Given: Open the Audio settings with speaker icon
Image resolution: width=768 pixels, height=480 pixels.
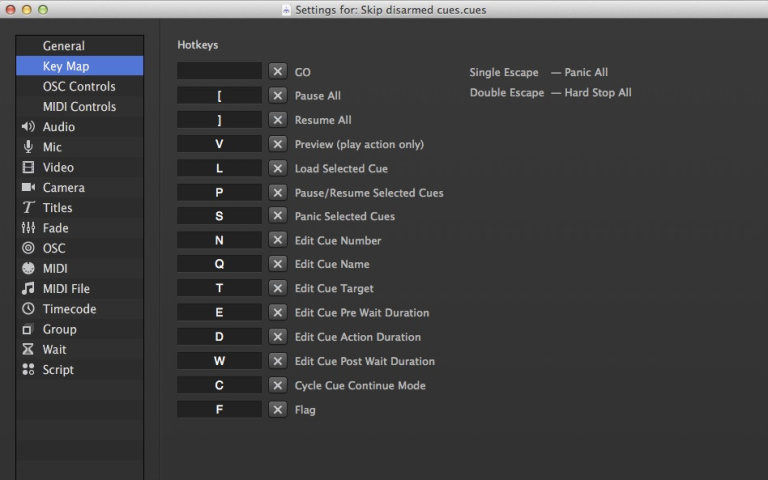Looking at the screenshot, I should [28, 127].
